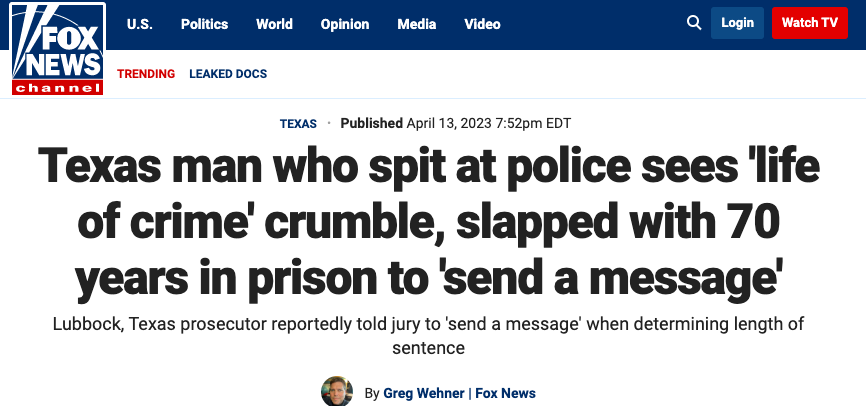Click the Fox News channel logo
This screenshot has width=866, height=406.
[x=57, y=49]
